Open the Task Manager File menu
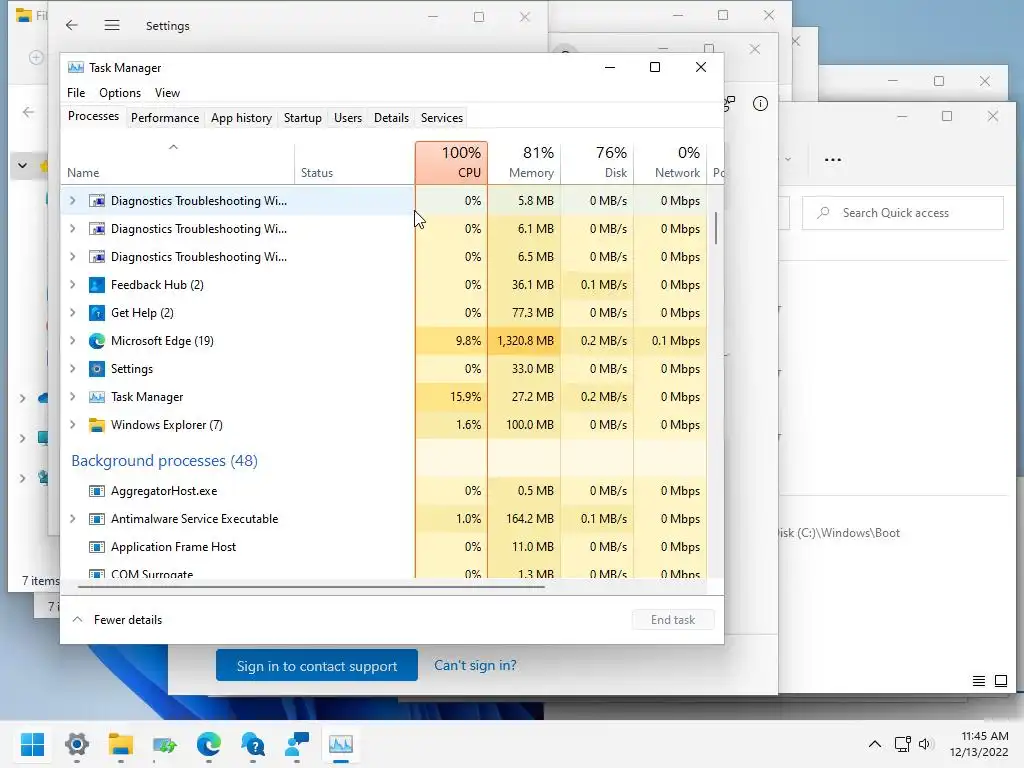The height and width of the screenshot is (768, 1024). [x=76, y=93]
